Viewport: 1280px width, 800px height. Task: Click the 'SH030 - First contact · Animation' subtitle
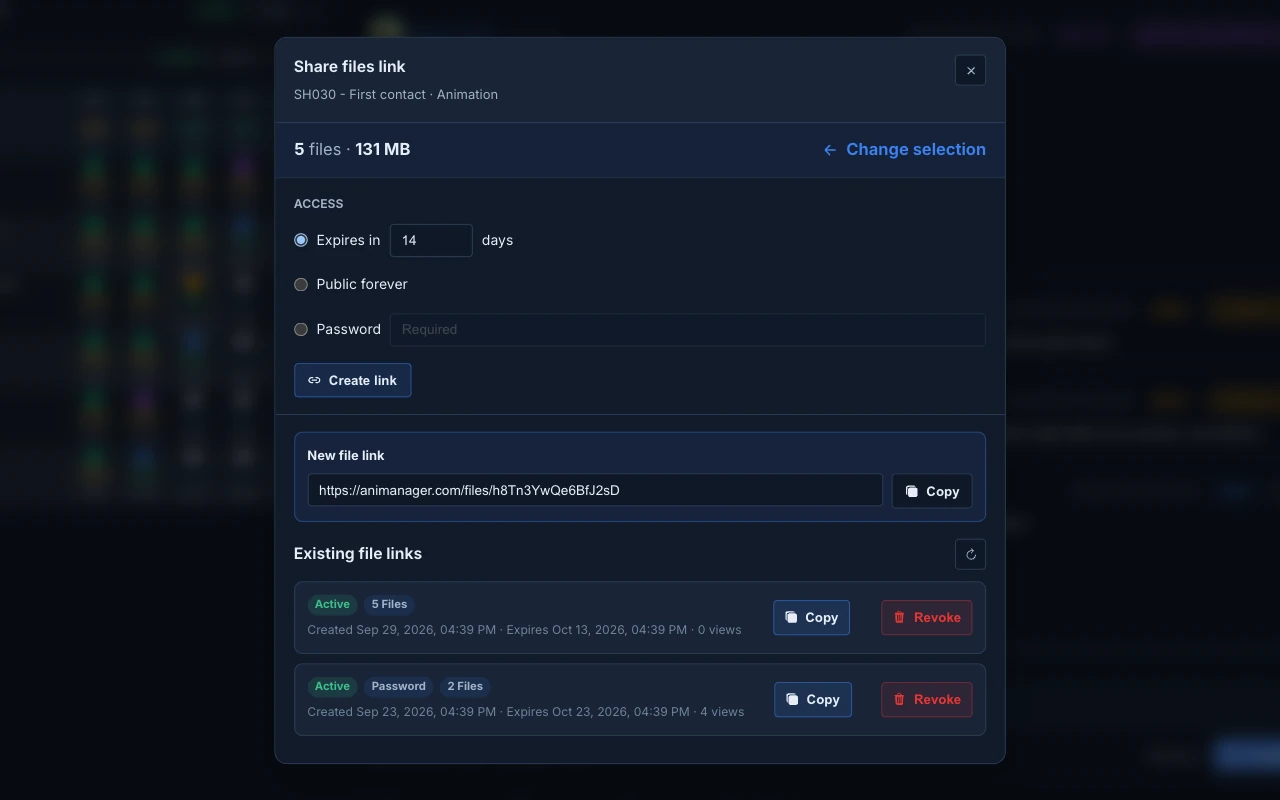(396, 94)
